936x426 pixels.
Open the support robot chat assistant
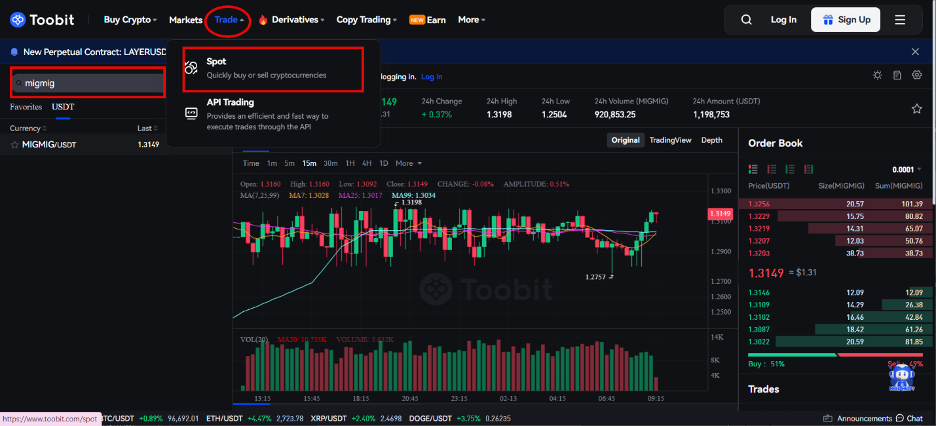[x=900, y=377]
